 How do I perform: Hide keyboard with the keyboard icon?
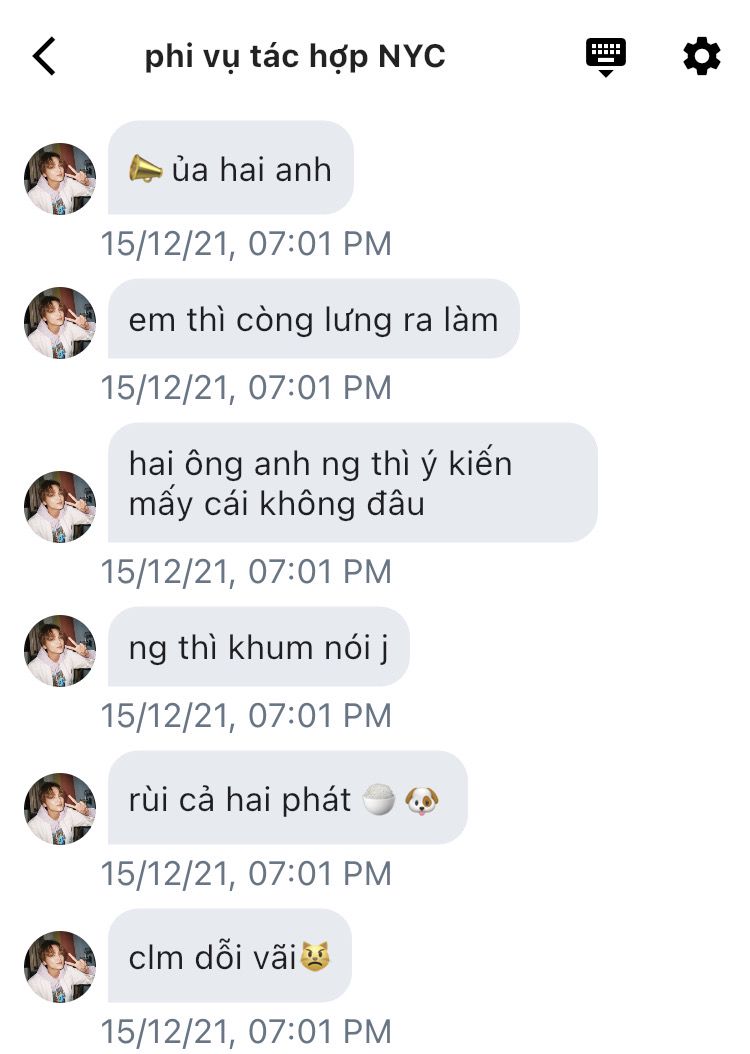(x=606, y=57)
